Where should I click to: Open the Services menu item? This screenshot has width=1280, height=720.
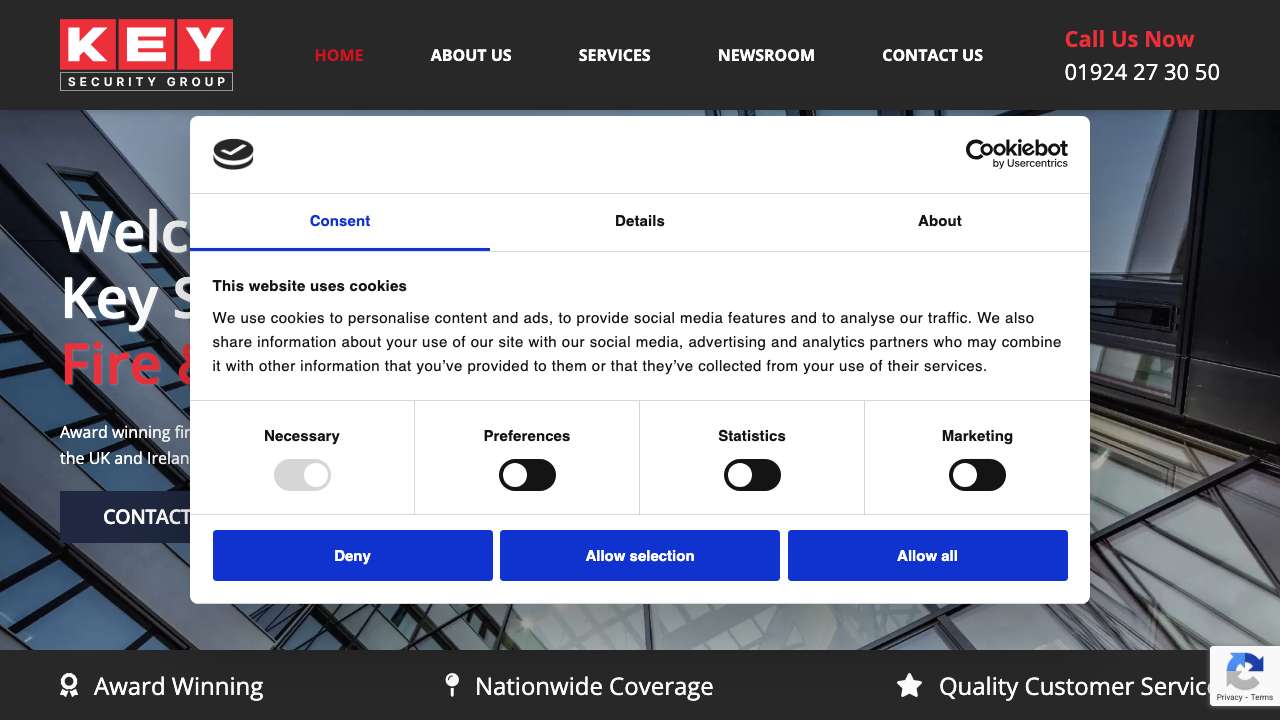[x=614, y=55]
